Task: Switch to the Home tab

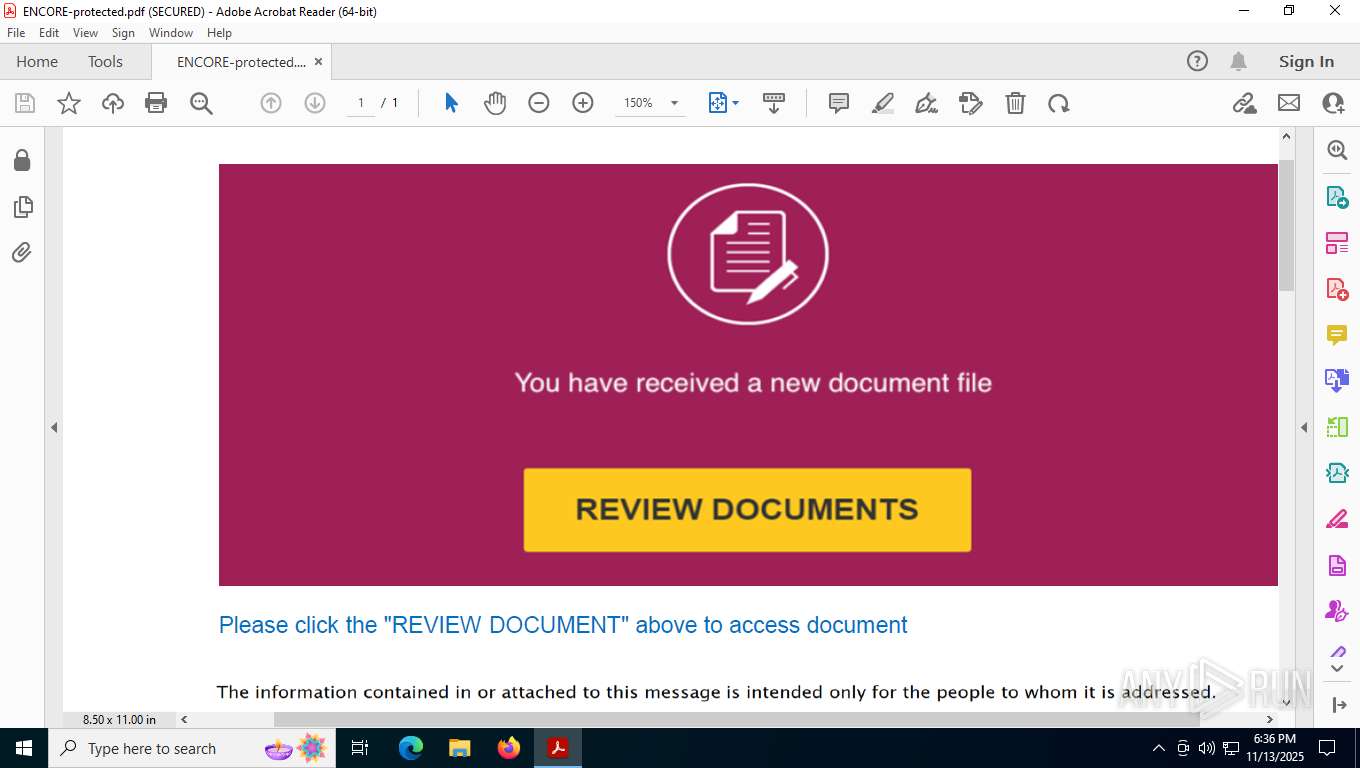Action: (37, 61)
